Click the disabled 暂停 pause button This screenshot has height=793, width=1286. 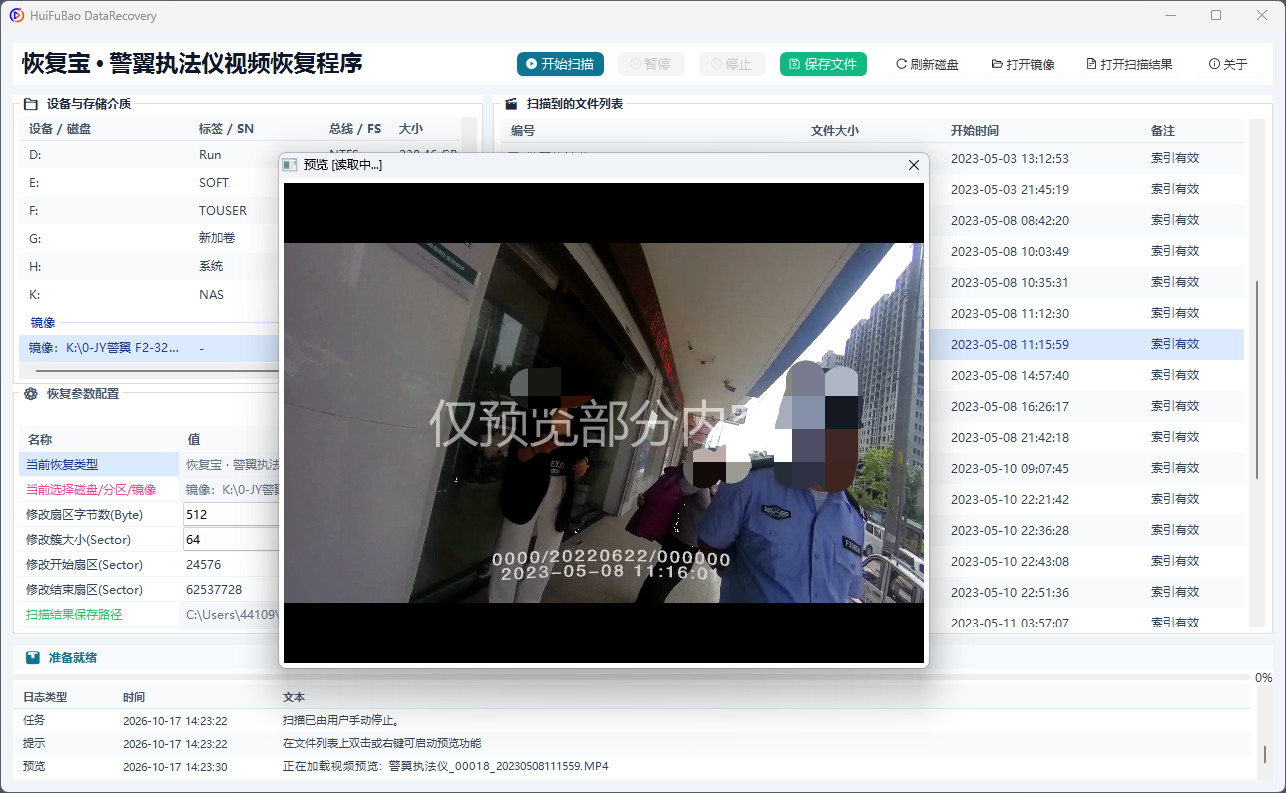click(x=651, y=64)
